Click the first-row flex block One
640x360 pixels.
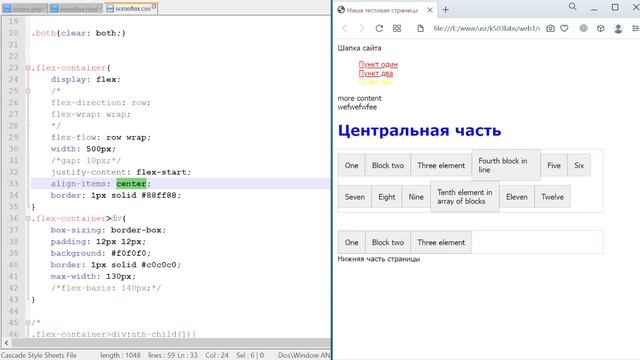pyautogui.click(x=351, y=165)
